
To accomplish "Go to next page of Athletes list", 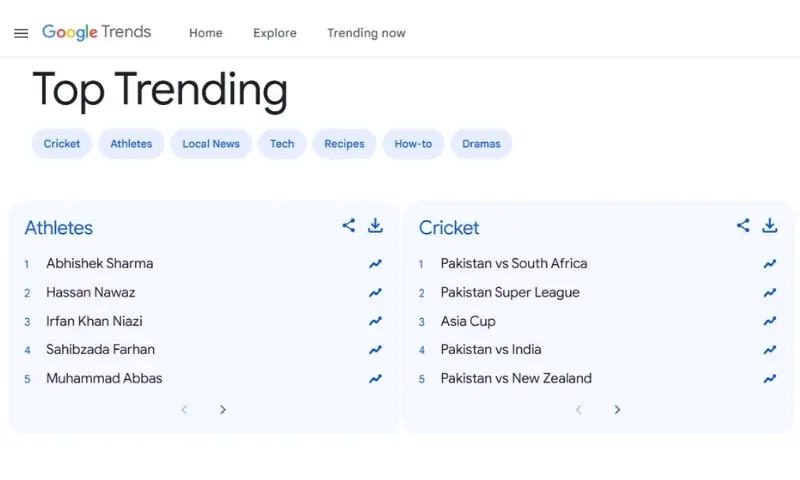I will point(223,410).
